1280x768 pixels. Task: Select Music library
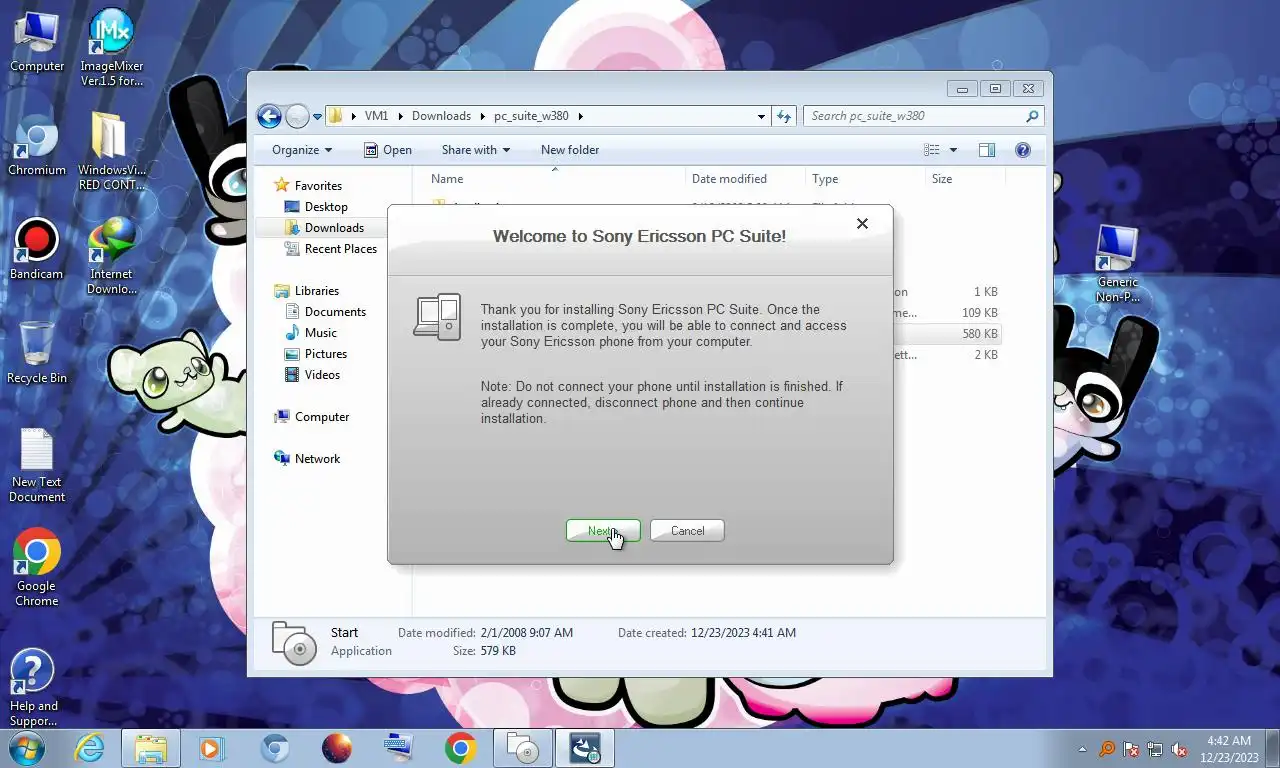311,333
